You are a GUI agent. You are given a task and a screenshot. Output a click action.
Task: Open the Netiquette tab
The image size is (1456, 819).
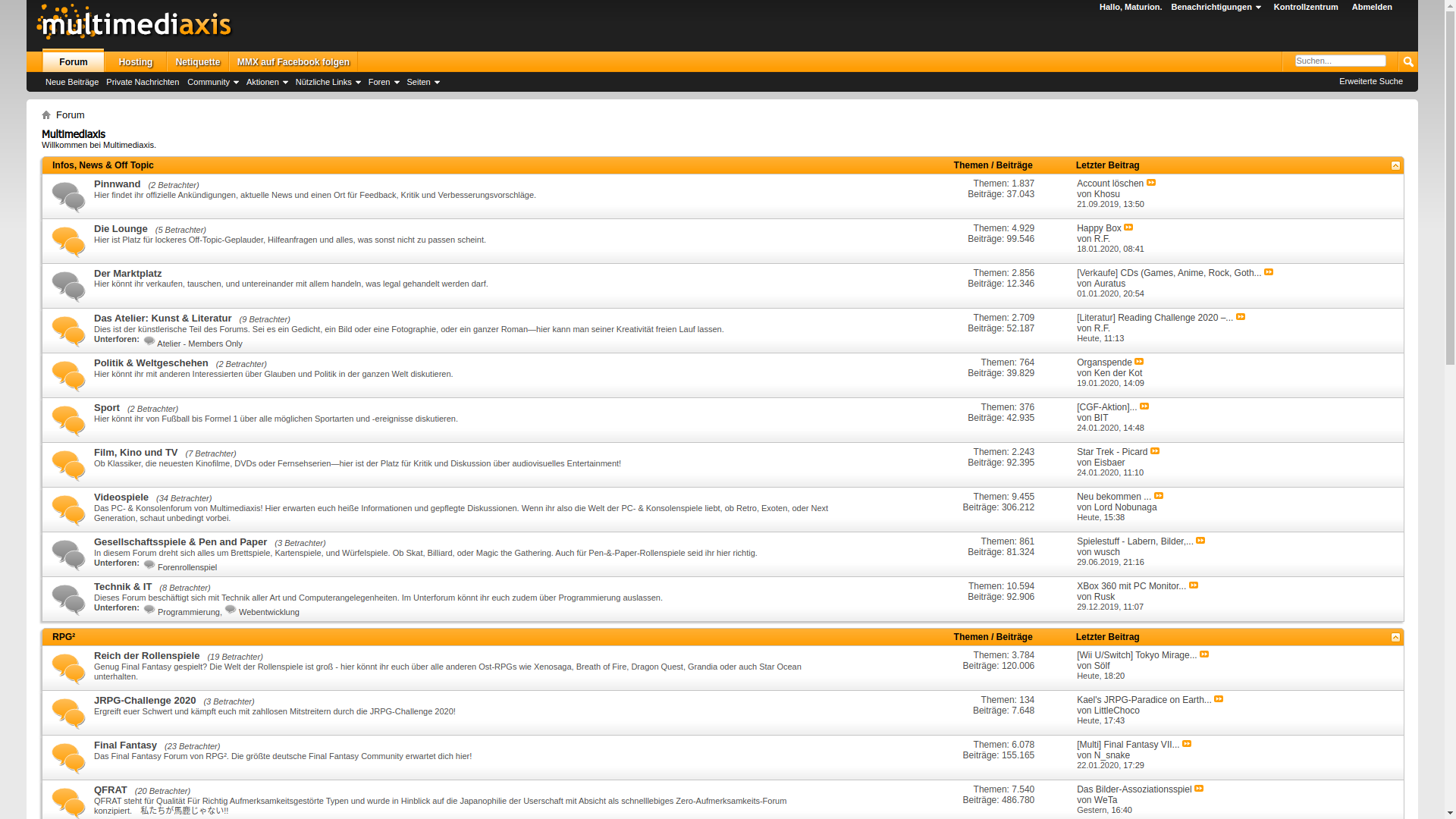pos(198,62)
